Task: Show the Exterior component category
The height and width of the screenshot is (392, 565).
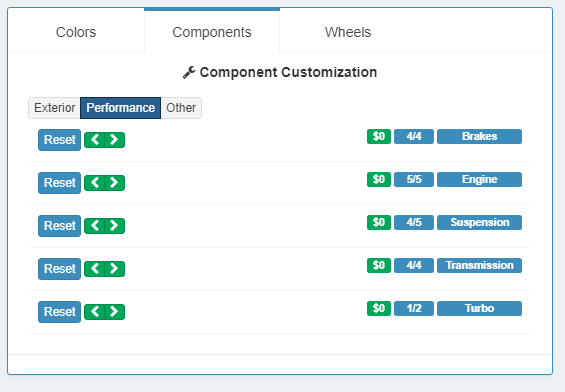Action: click(54, 108)
